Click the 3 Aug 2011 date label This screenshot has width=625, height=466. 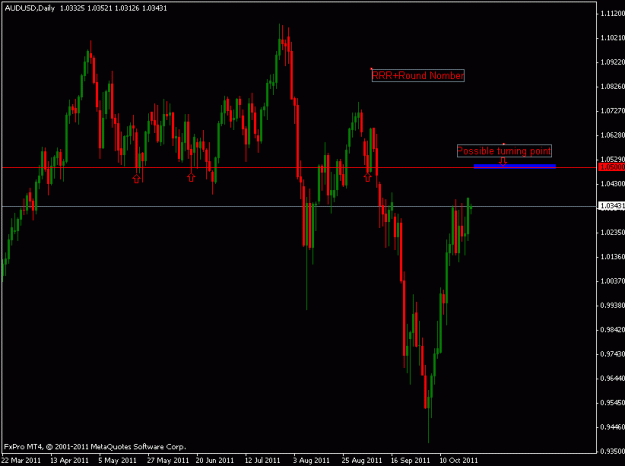311,460
